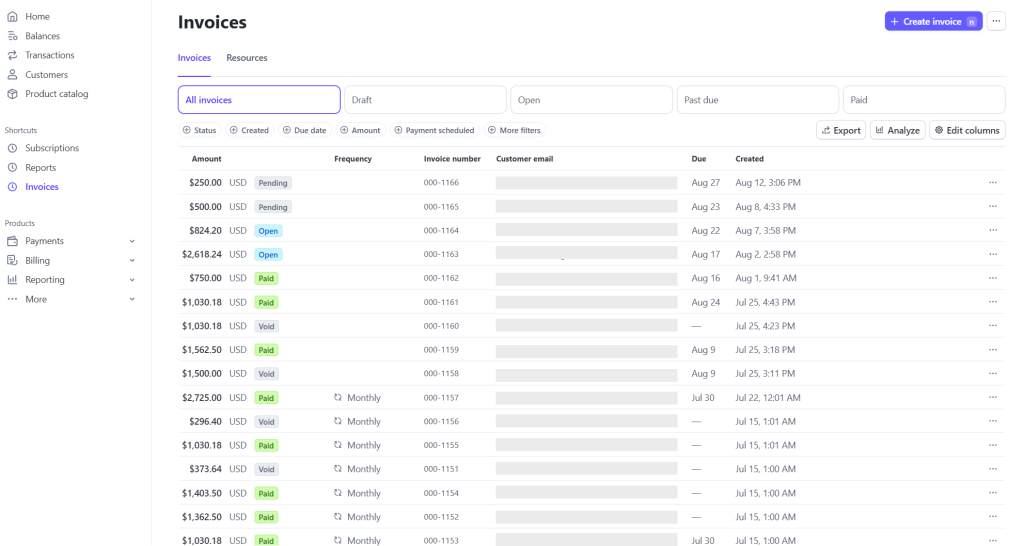Image resolution: width=1024 pixels, height=546 pixels.
Task: Click the Home icon in sidebar
Action: coord(12,17)
